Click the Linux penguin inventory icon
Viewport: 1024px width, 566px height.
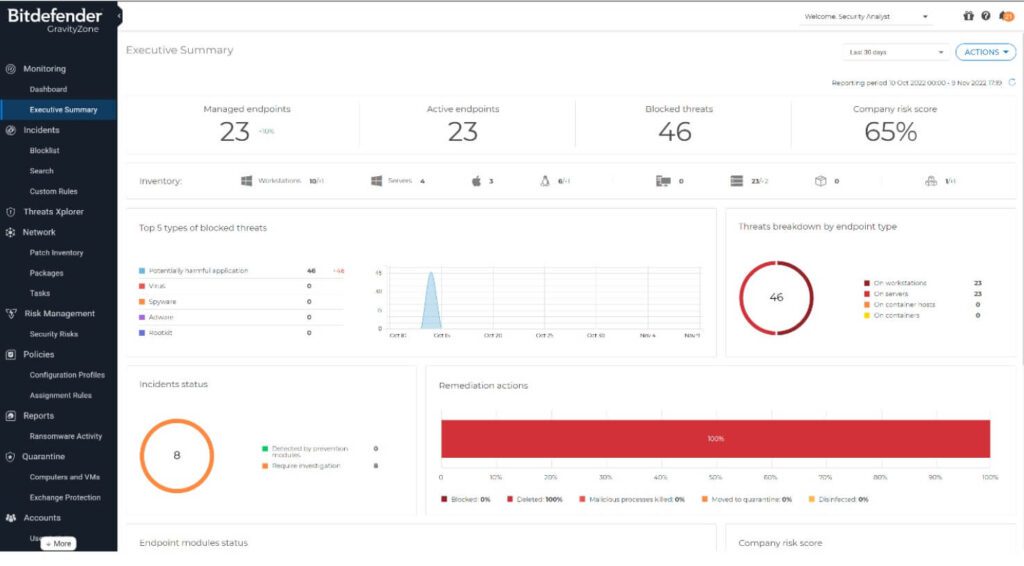545,181
